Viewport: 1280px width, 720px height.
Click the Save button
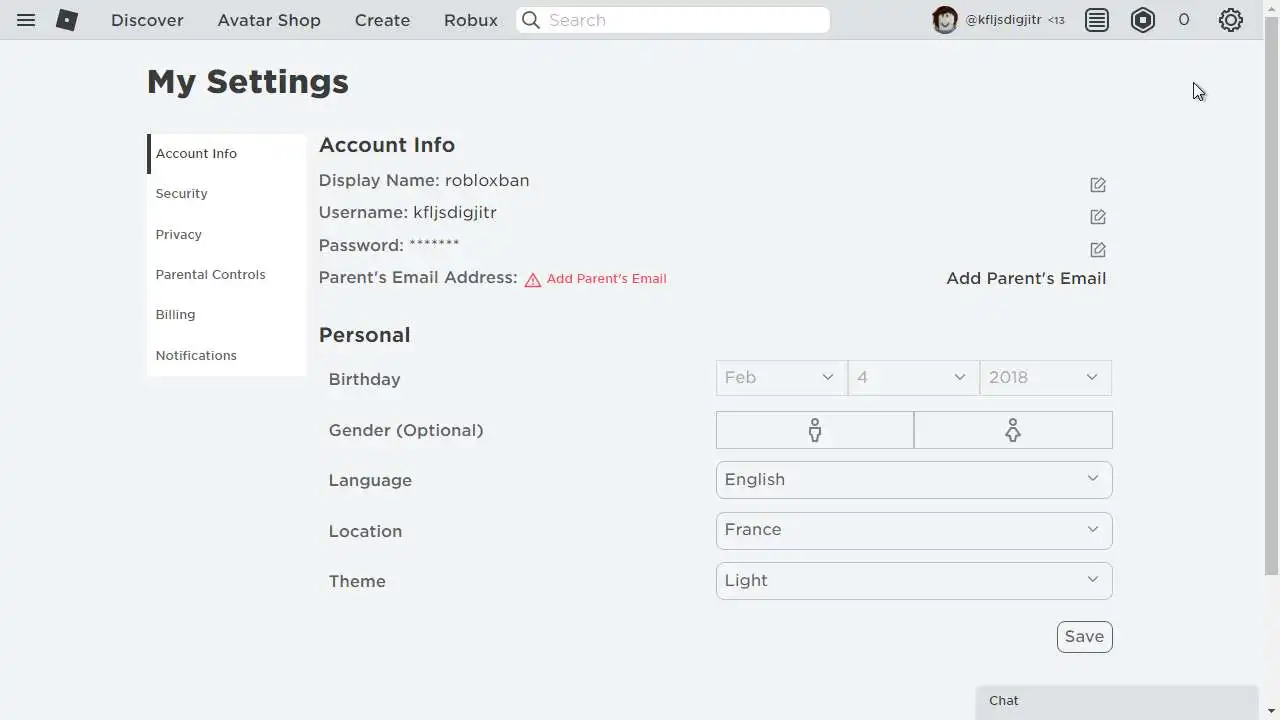1084,637
